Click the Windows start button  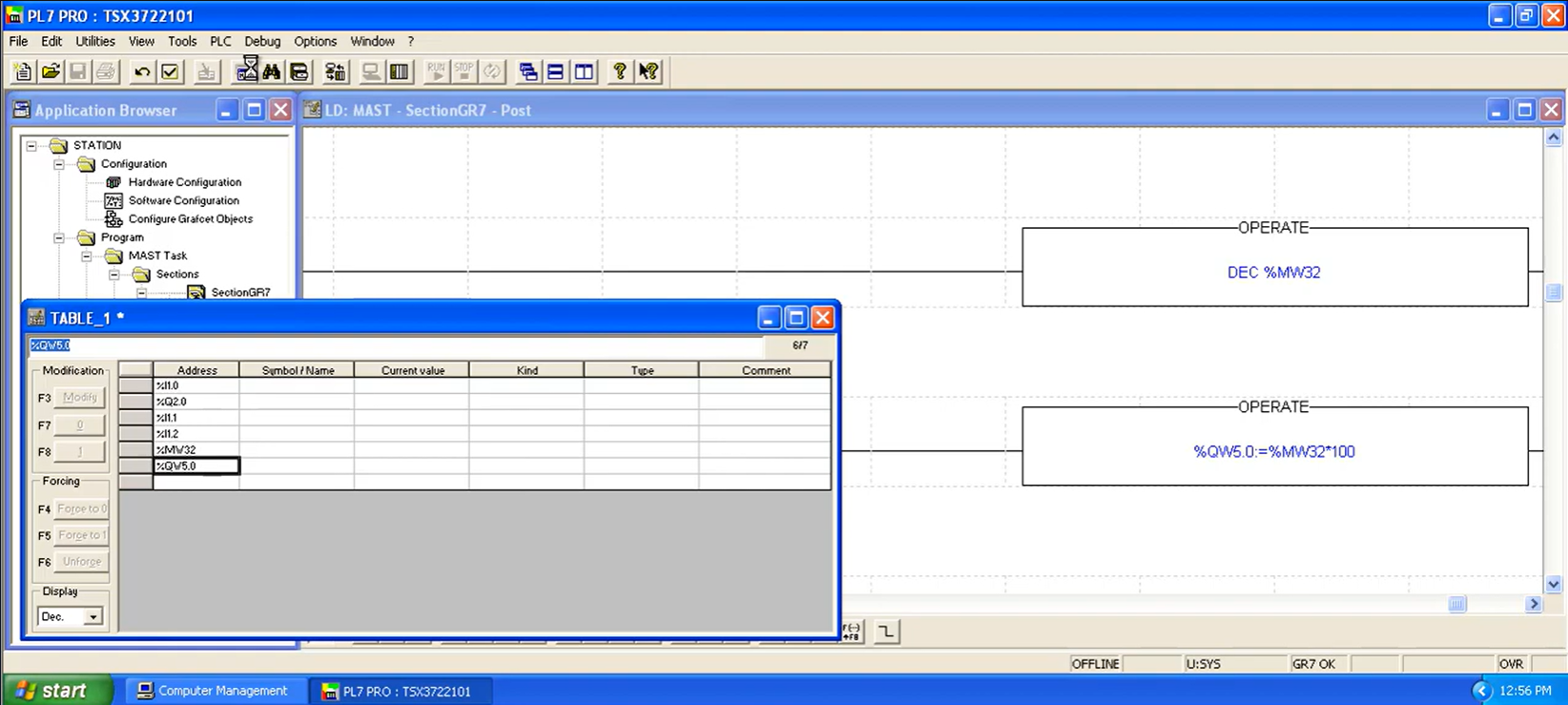click(56, 691)
